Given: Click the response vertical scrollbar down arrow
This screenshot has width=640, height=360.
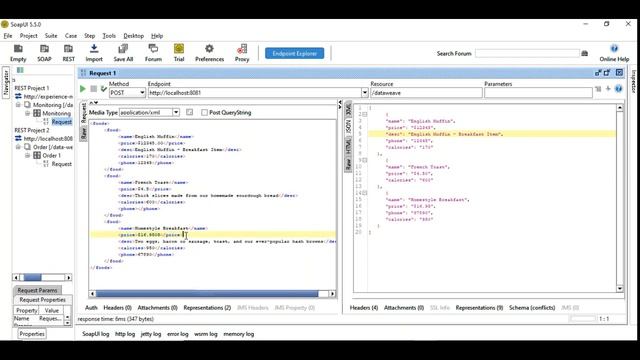Looking at the screenshot, I should (620, 289).
